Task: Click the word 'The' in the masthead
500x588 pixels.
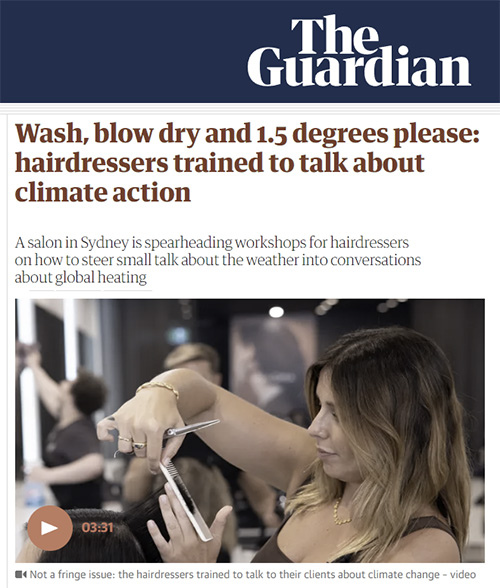Action: pyautogui.click(x=334, y=34)
